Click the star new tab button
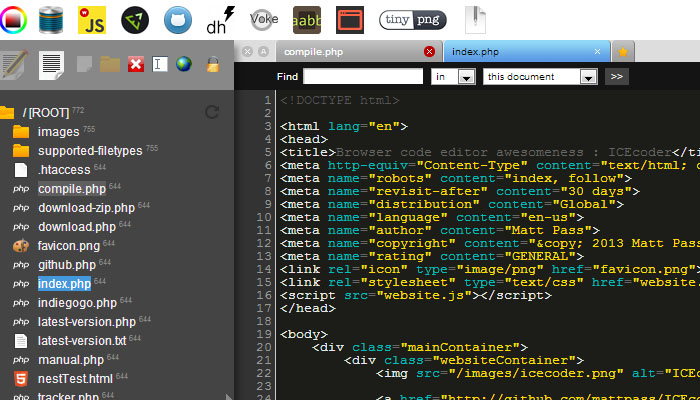 point(623,51)
